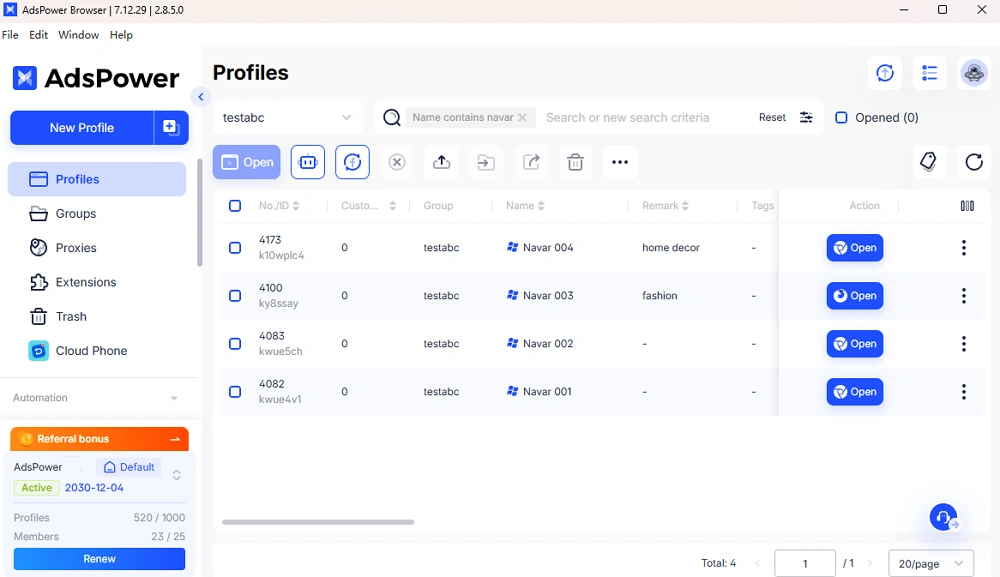Screen dimensions: 1000x577
Task: Open the Window menu
Action: (78, 35)
